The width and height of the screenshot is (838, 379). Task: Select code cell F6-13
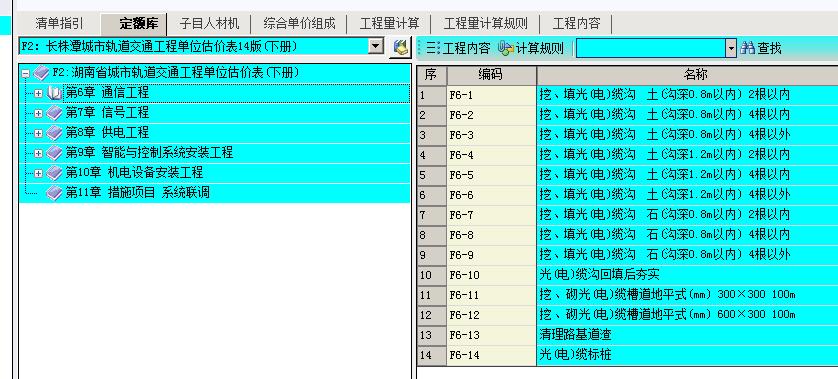click(x=491, y=335)
